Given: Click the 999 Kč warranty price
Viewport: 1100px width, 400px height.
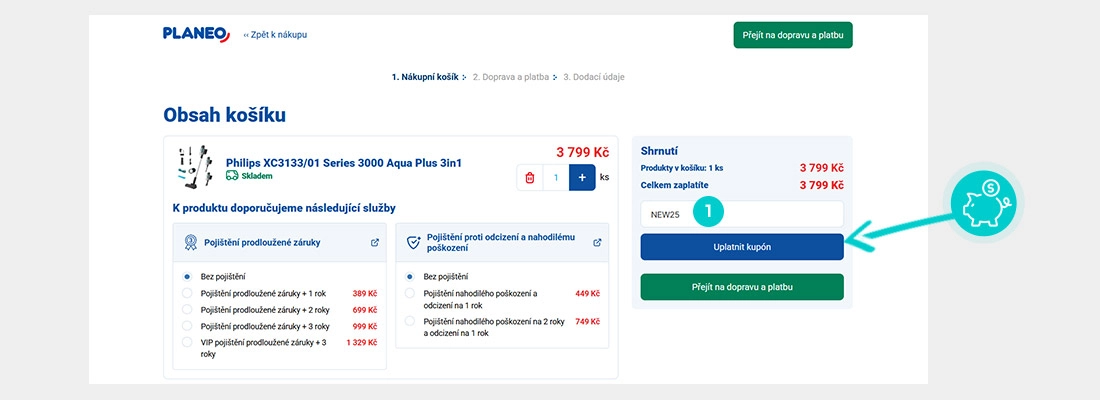Looking at the screenshot, I should (365, 326).
